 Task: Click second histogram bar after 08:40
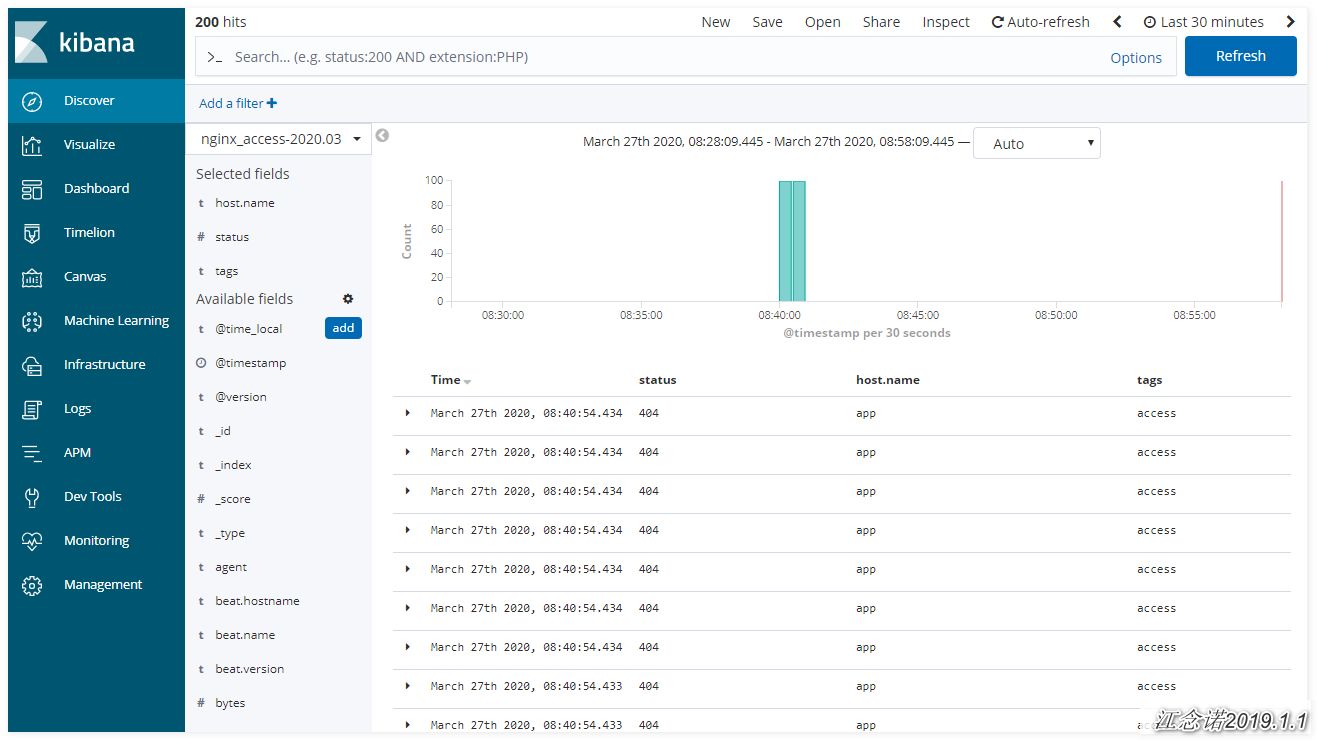click(799, 241)
